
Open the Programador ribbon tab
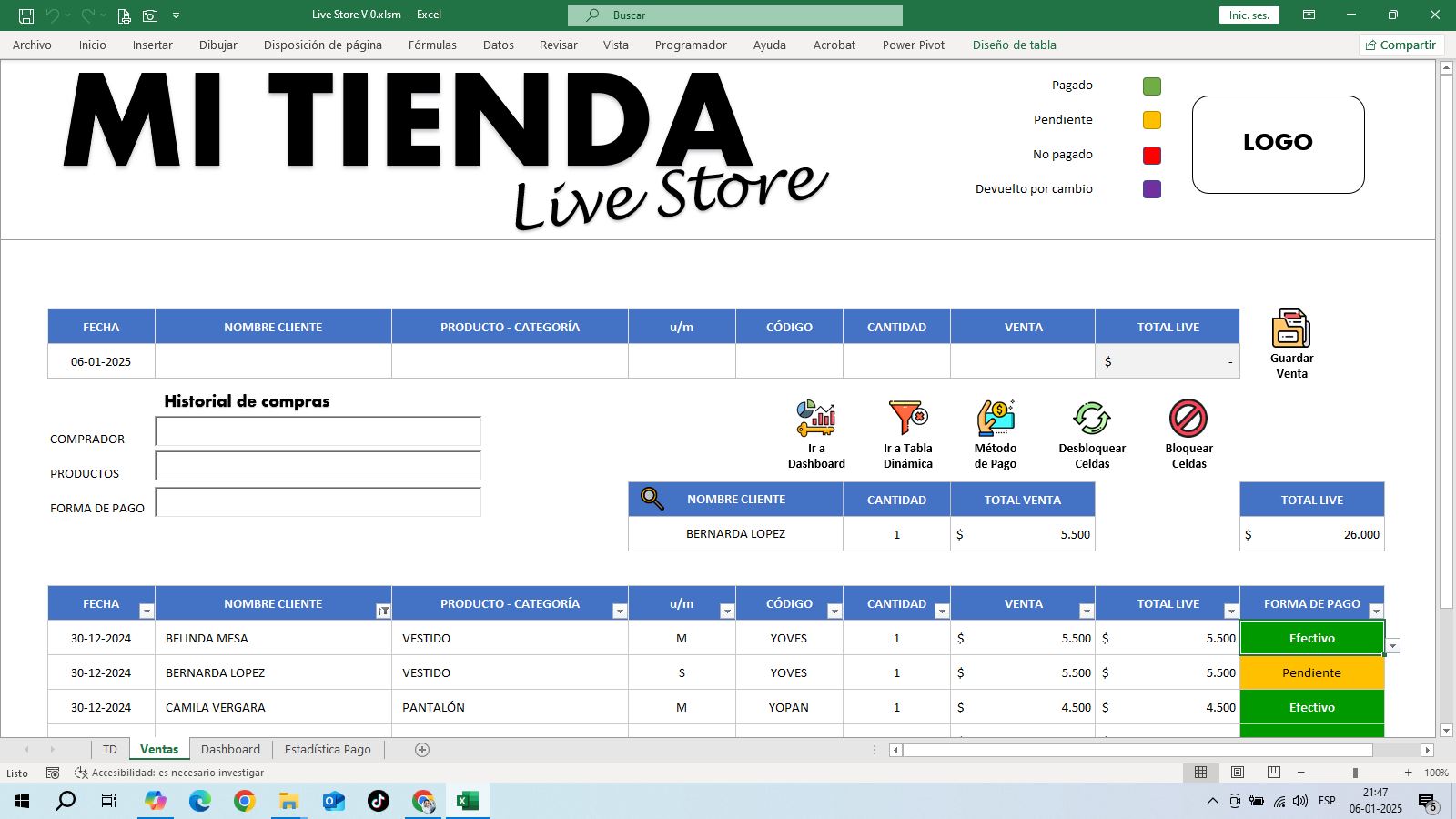click(691, 45)
